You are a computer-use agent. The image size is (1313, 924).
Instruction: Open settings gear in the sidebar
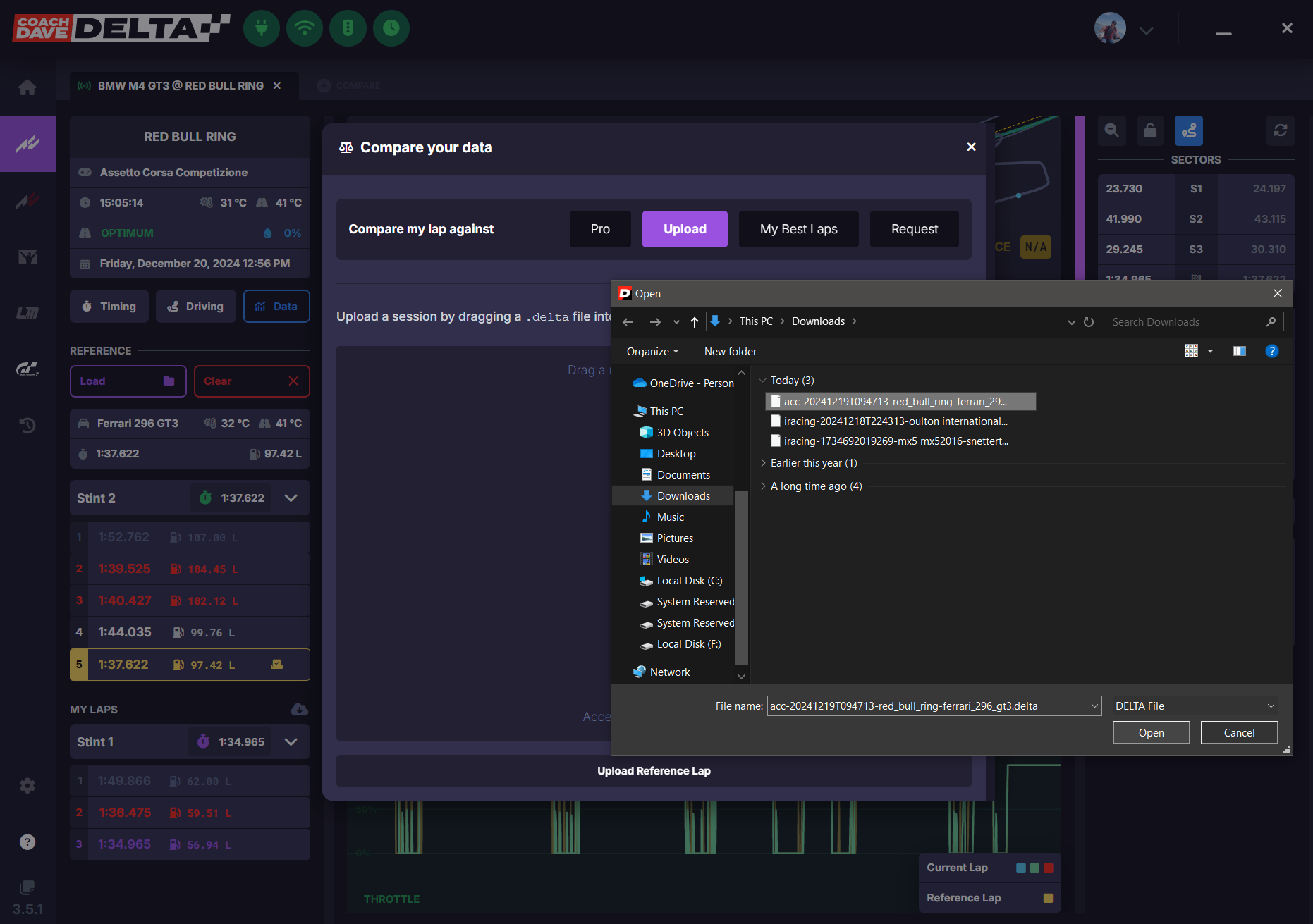click(x=28, y=786)
